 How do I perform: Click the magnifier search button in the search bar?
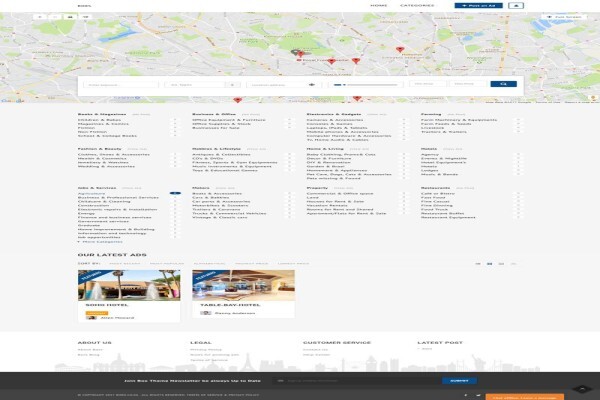point(503,84)
